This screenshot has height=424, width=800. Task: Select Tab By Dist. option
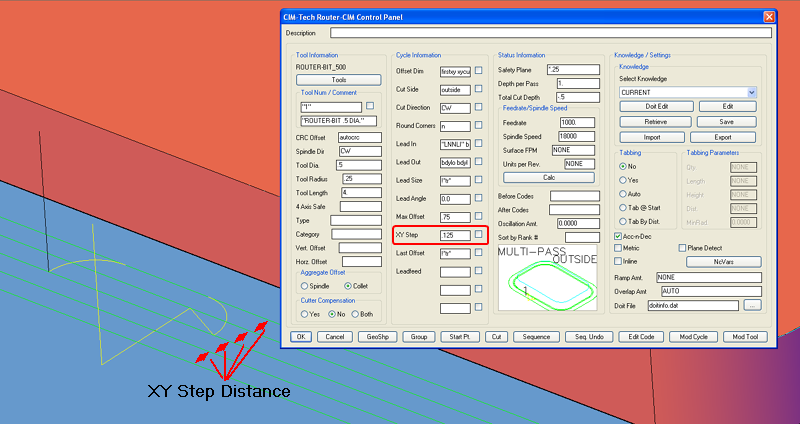pos(622,221)
